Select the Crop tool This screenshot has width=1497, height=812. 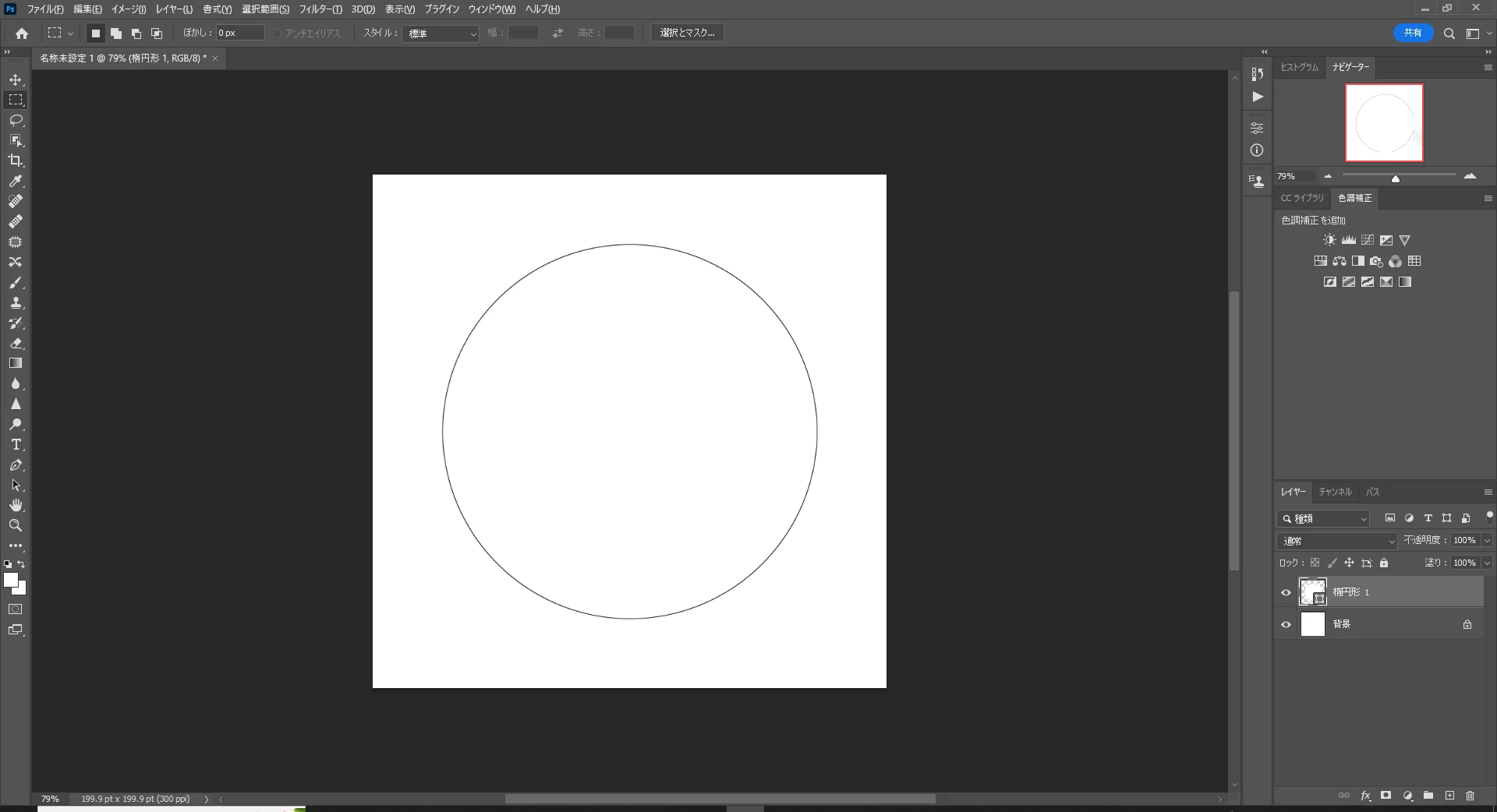[x=16, y=161]
